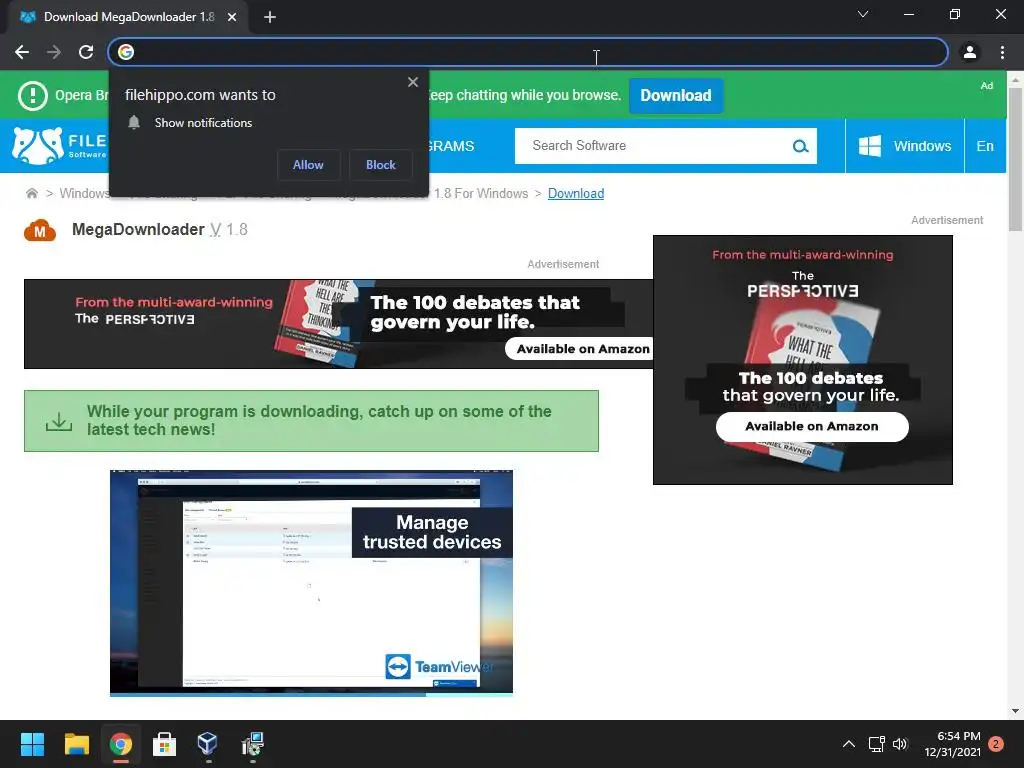Click the search magnifier icon
1024x768 pixels.
801,146
